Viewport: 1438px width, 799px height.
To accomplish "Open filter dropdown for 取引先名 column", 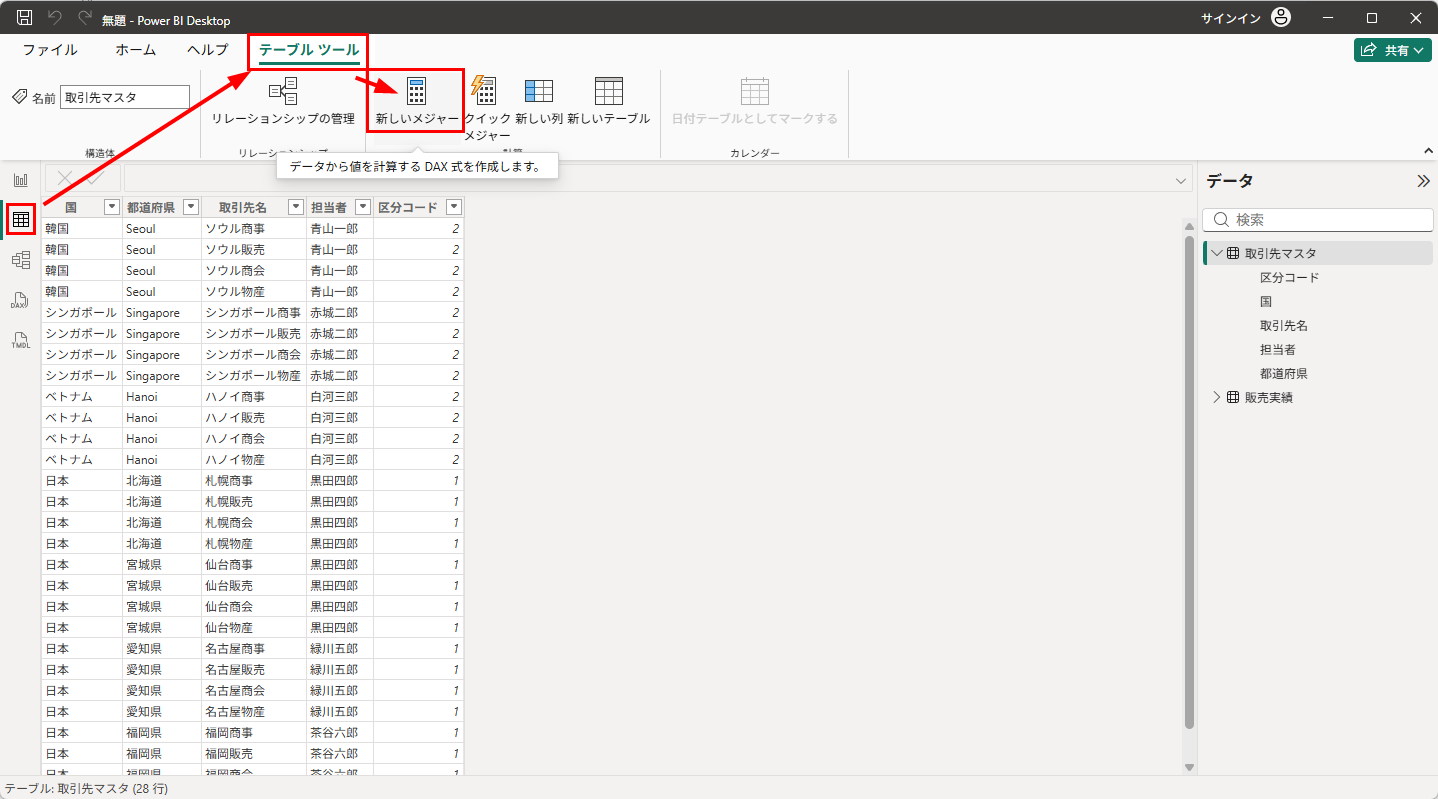I will (x=295, y=207).
